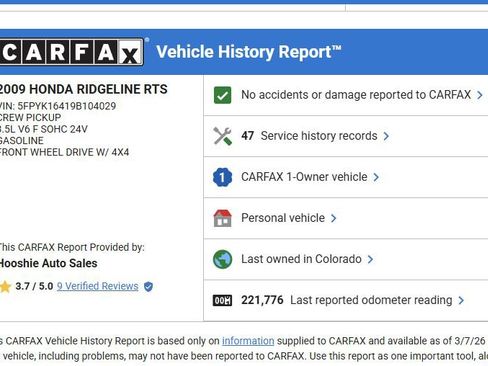Select FRONT WHEEL DRIVE W/ 4X4 text

[64, 152]
